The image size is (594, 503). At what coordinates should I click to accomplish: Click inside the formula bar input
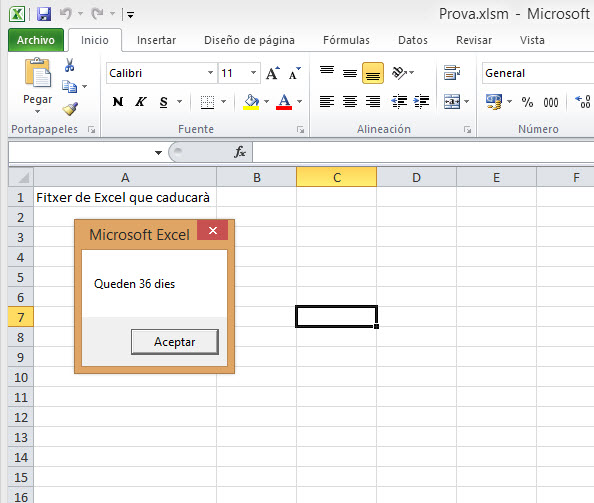pos(423,152)
